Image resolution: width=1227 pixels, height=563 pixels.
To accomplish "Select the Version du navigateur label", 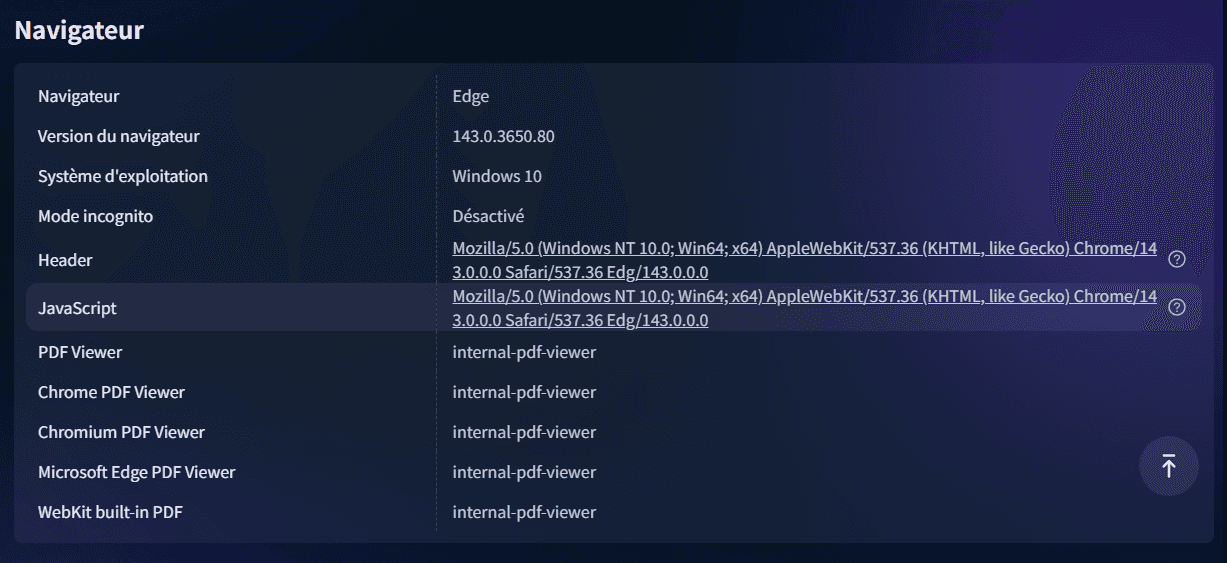I will (118, 136).
